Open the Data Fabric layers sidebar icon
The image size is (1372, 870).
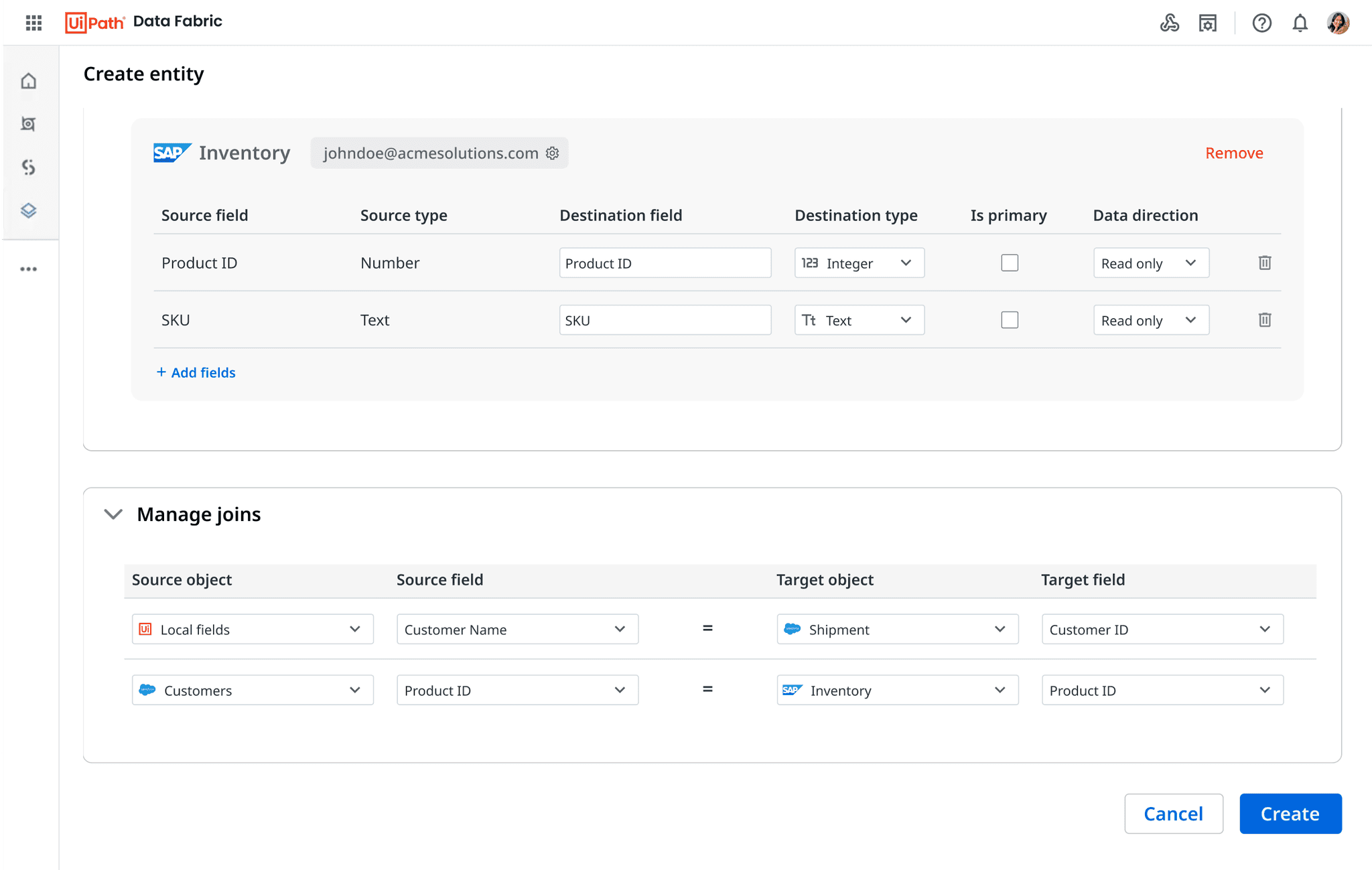pyautogui.click(x=29, y=210)
